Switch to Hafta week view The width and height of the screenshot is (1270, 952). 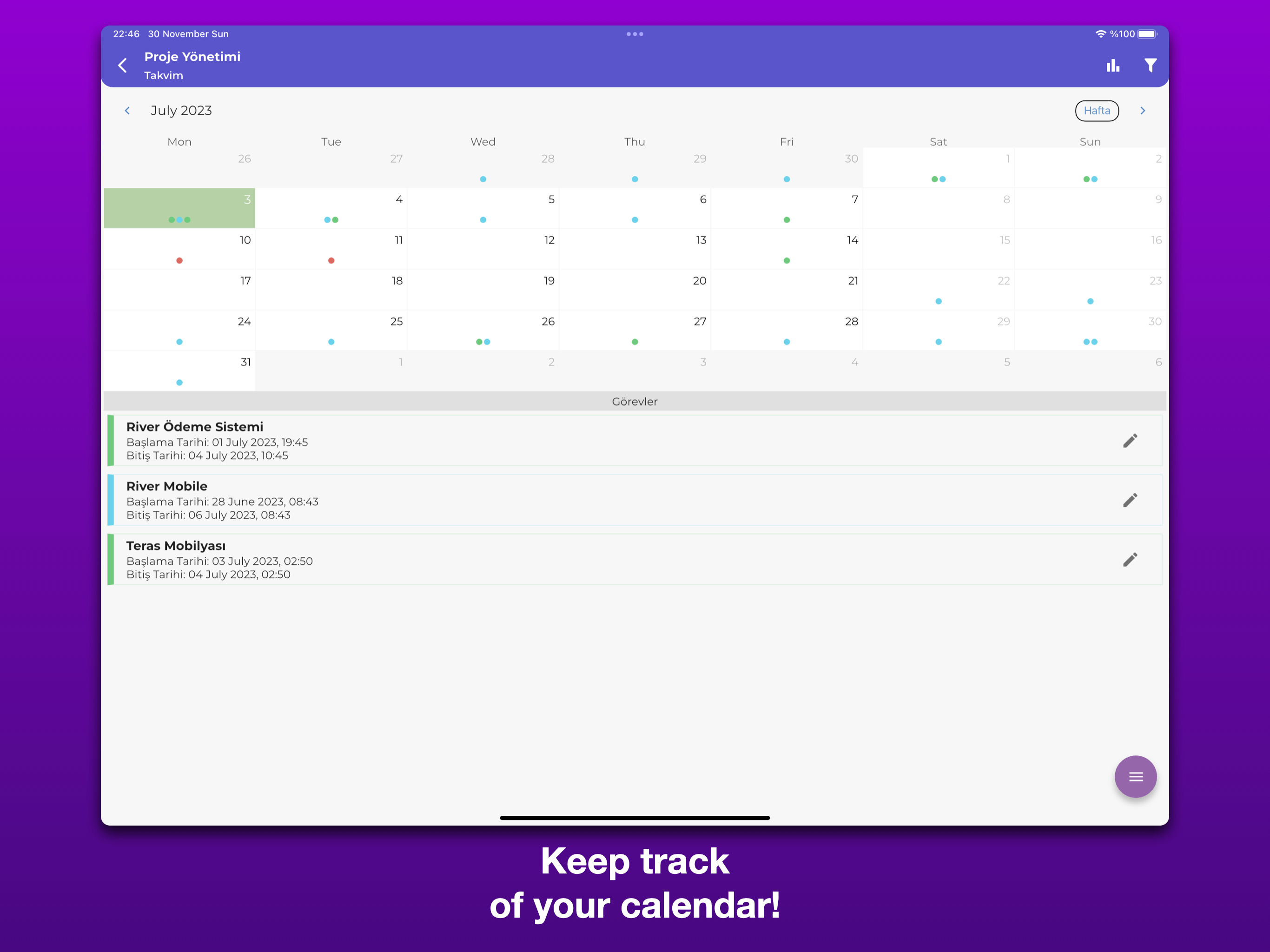1097,111
